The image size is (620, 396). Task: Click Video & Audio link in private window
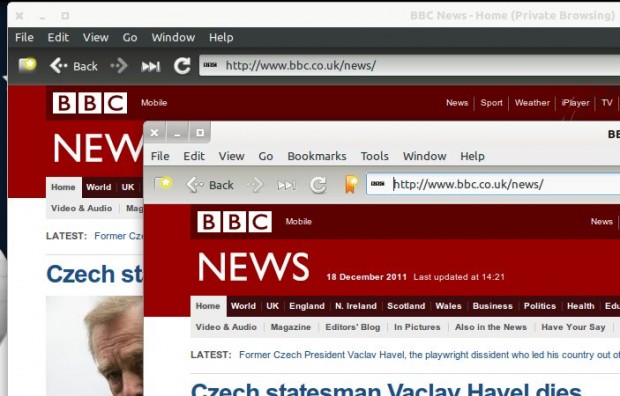tap(81, 208)
